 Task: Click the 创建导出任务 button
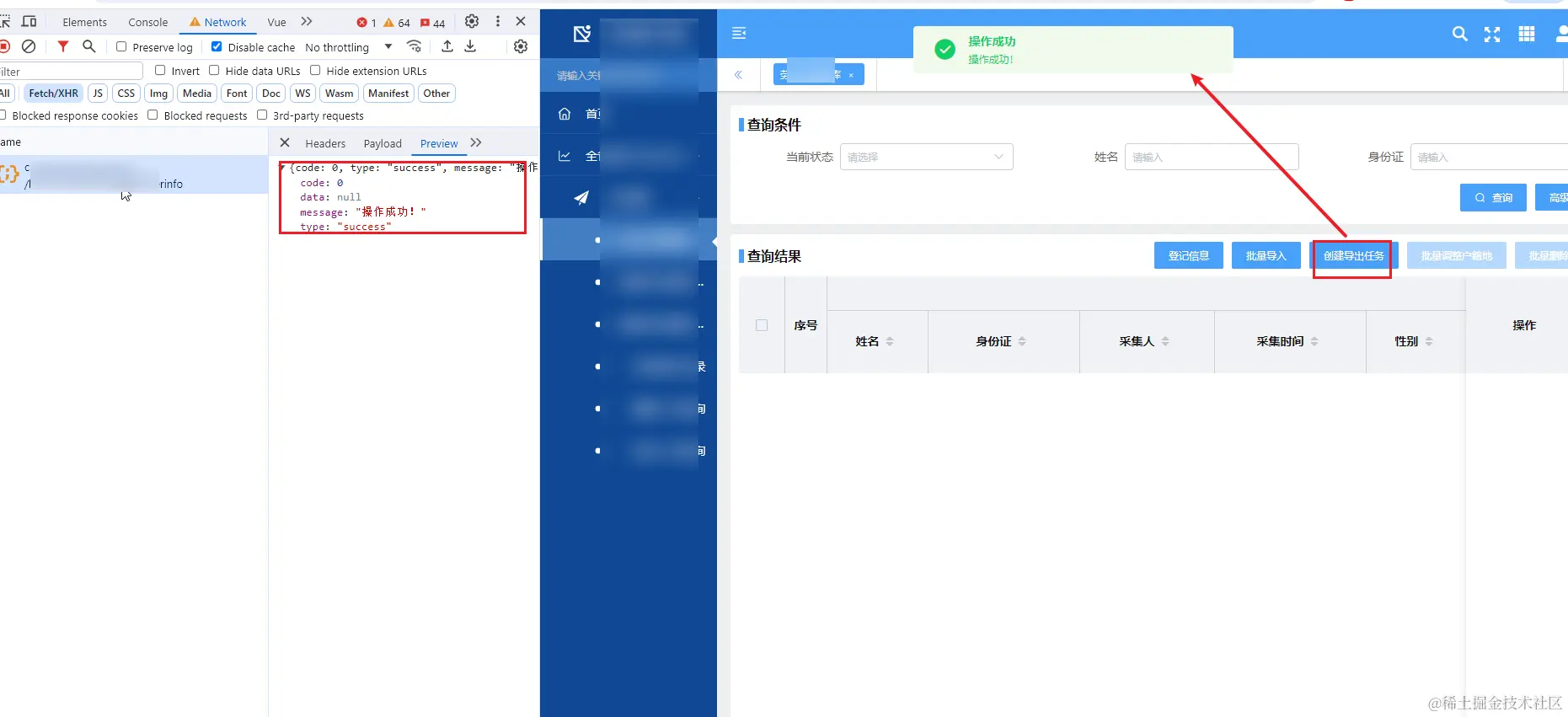1353,255
